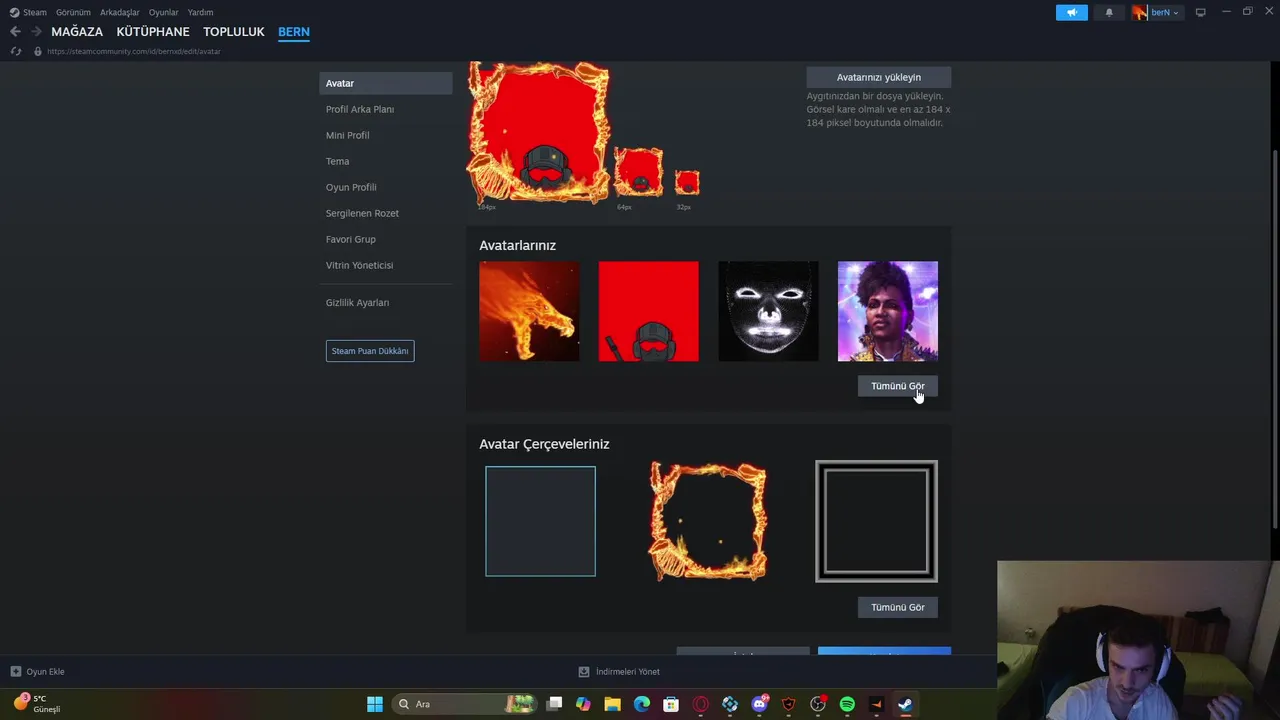
Task: Open the Görünüm menu
Action: tap(73, 12)
